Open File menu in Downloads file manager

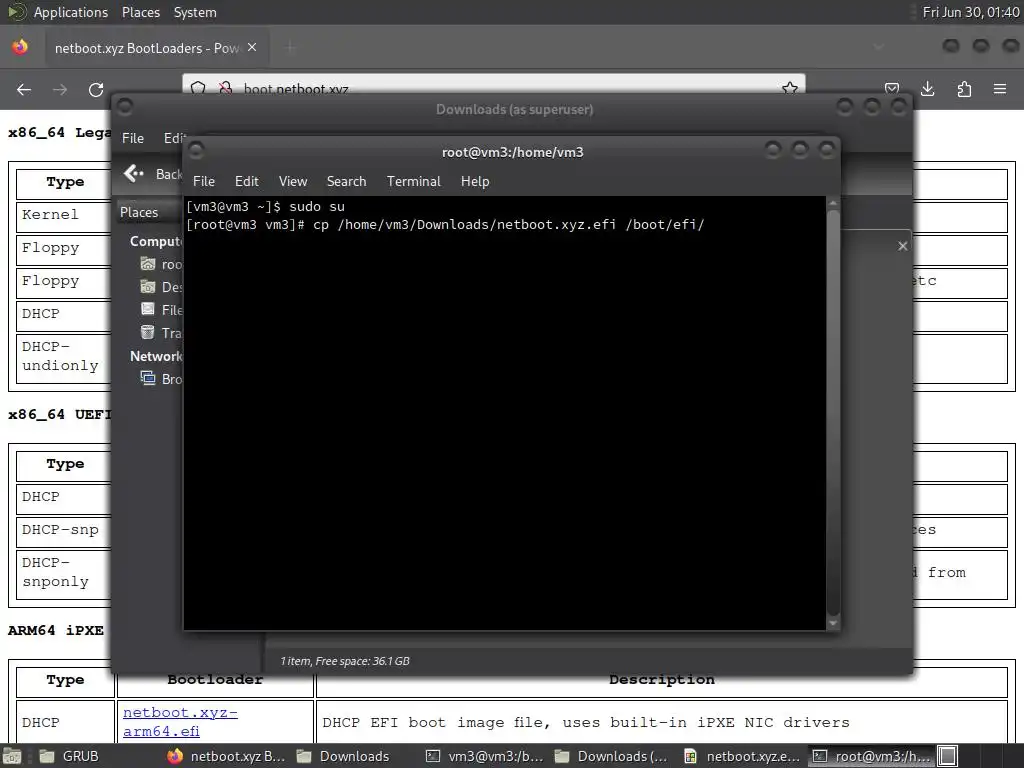[133, 138]
